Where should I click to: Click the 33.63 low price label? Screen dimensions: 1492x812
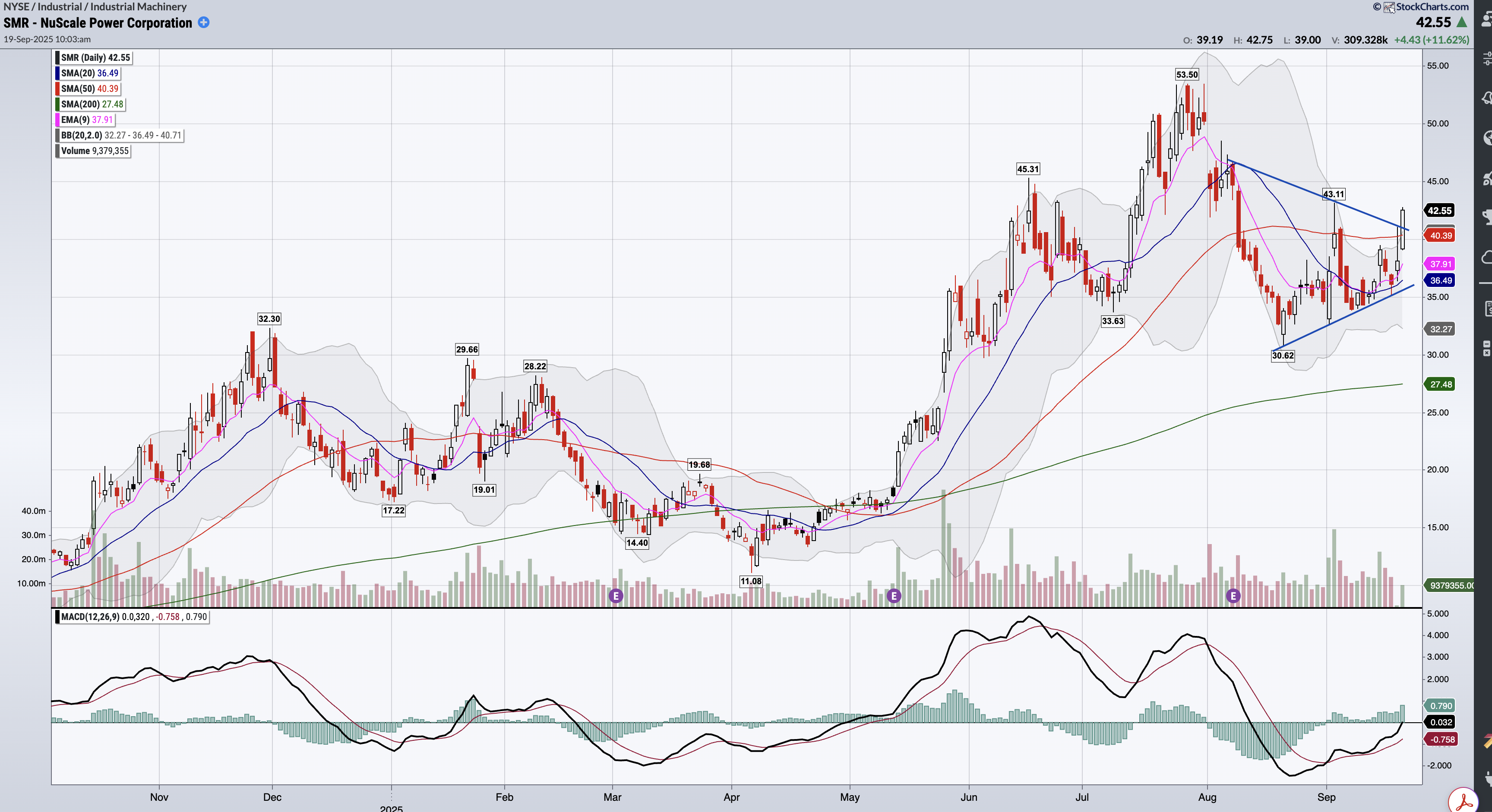(1113, 321)
